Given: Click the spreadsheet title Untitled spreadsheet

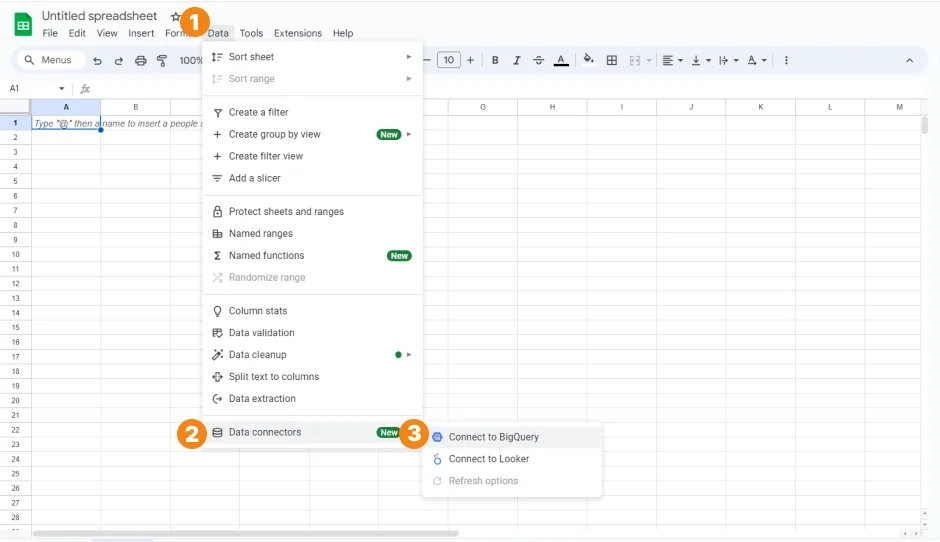Looking at the screenshot, I should (100, 16).
